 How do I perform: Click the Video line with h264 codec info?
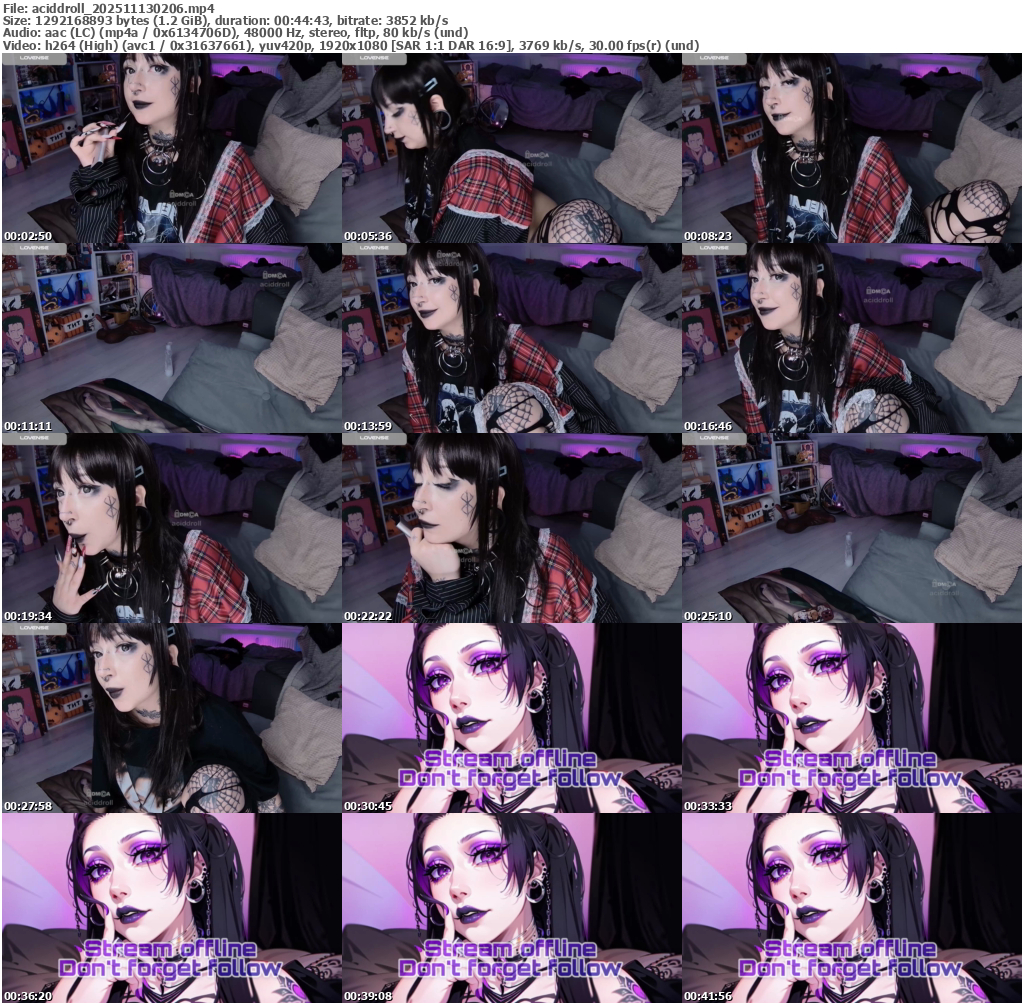coord(351,45)
